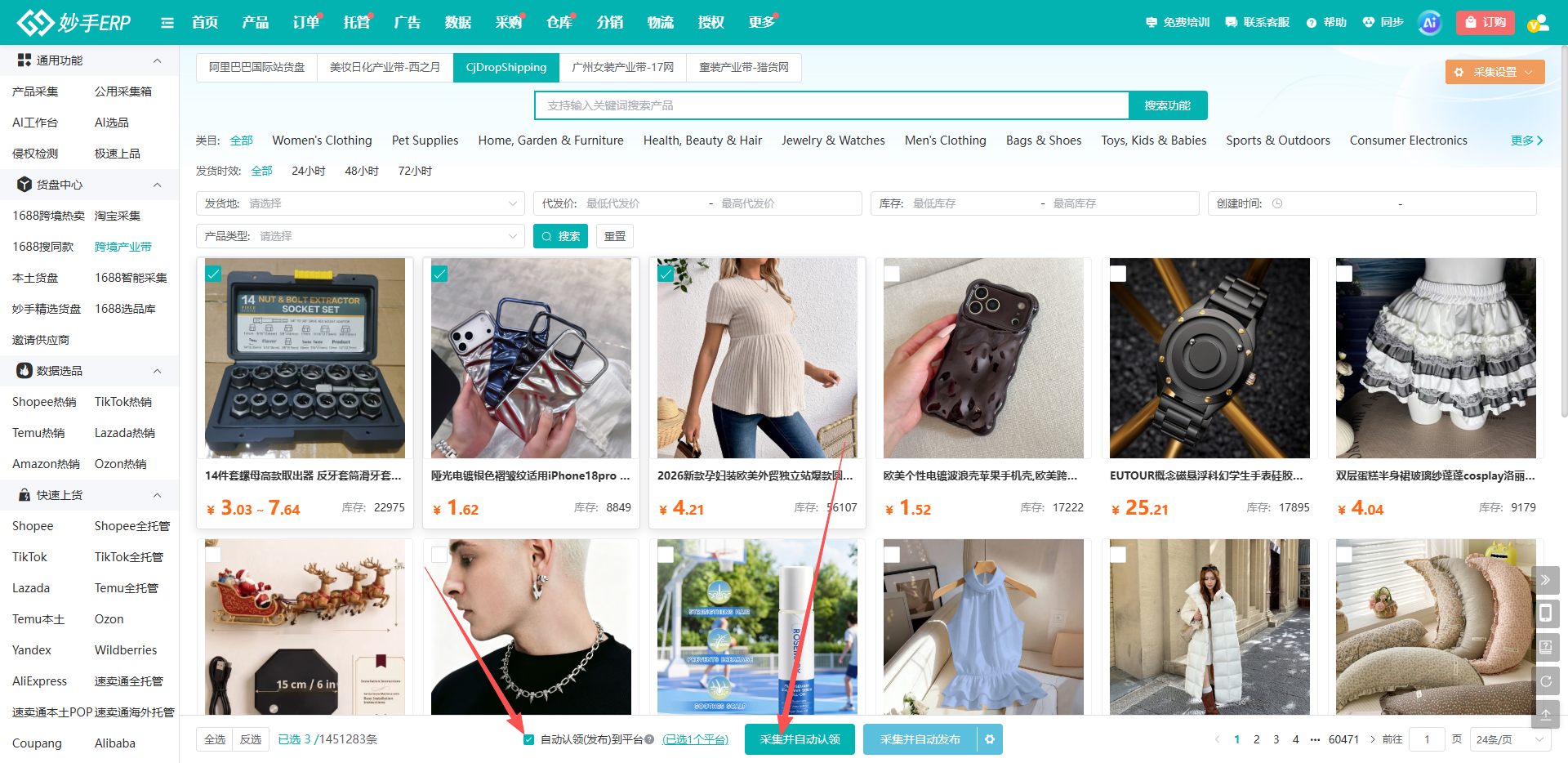
Task: Expand right floating panel with double-arrow icon
Action: (x=1545, y=580)
